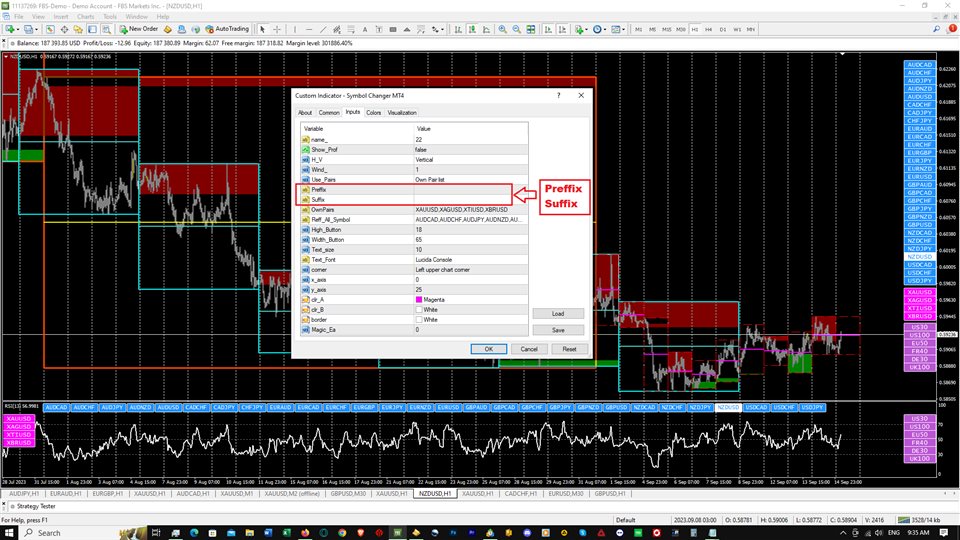Draw a vertical line tool
The image size is (960, 540).
(294, 29)
